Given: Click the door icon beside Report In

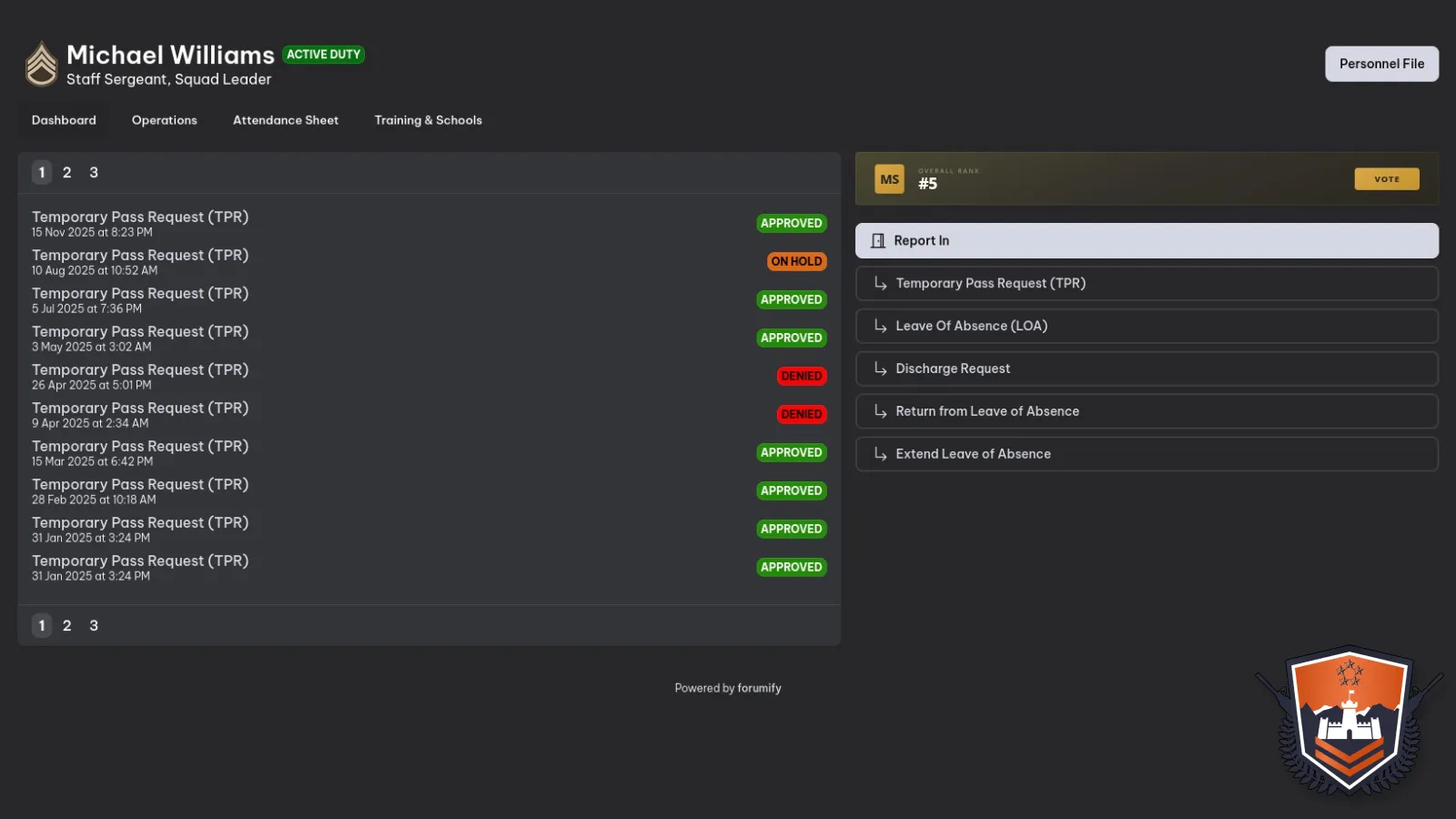Looking at the screenshot, I should (878, 241).
